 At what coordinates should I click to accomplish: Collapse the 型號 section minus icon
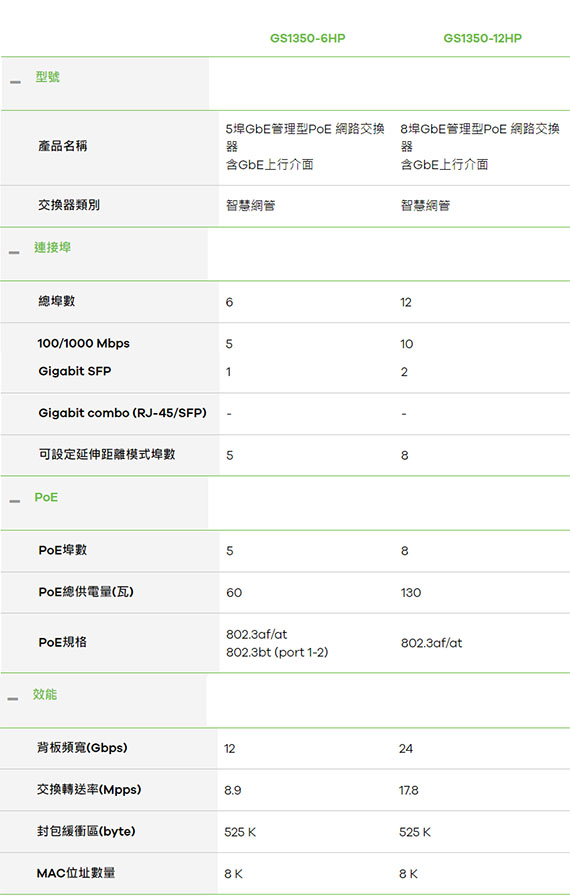[x=15, y=82]
